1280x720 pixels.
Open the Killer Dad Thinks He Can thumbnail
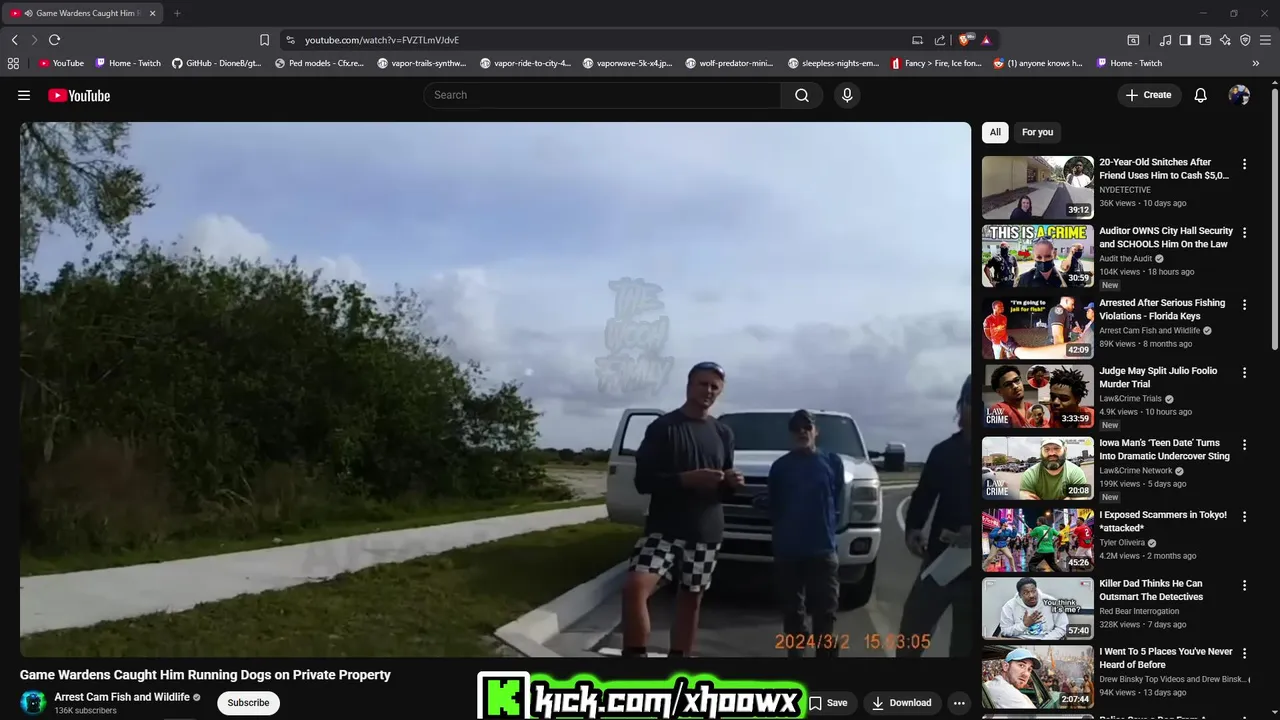1037,609
